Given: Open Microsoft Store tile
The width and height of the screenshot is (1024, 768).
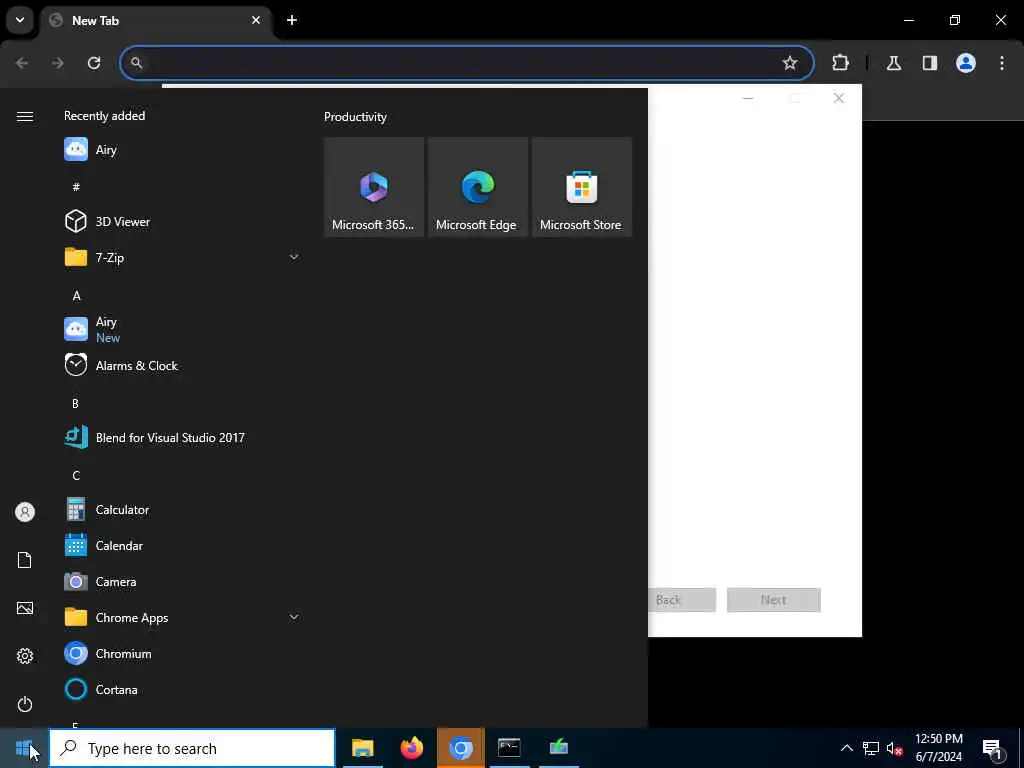Looking at the screenshot, I should pyautogui.click(x=582, y=187).
